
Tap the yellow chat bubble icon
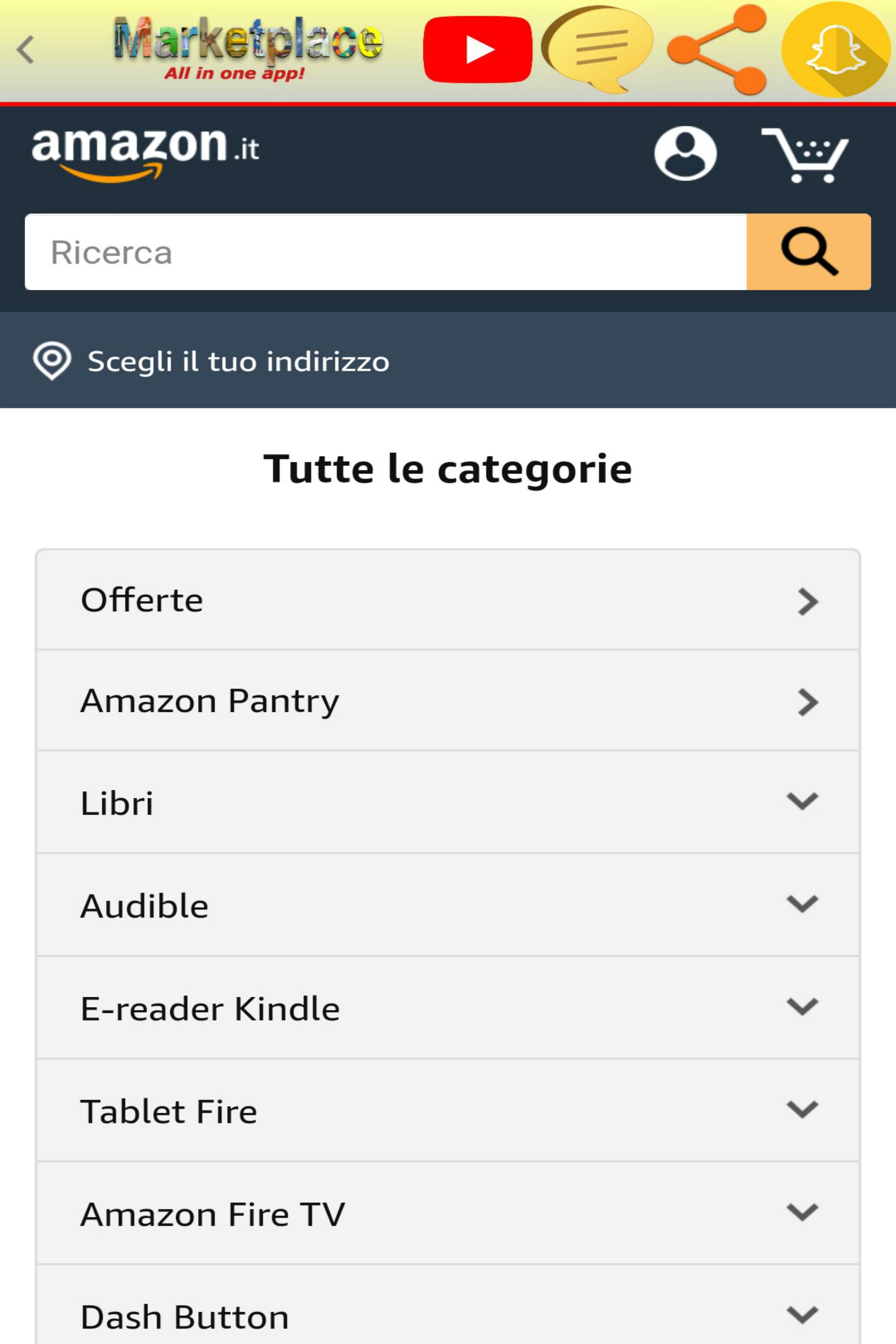pyautogui.click(x=598, y=48)
